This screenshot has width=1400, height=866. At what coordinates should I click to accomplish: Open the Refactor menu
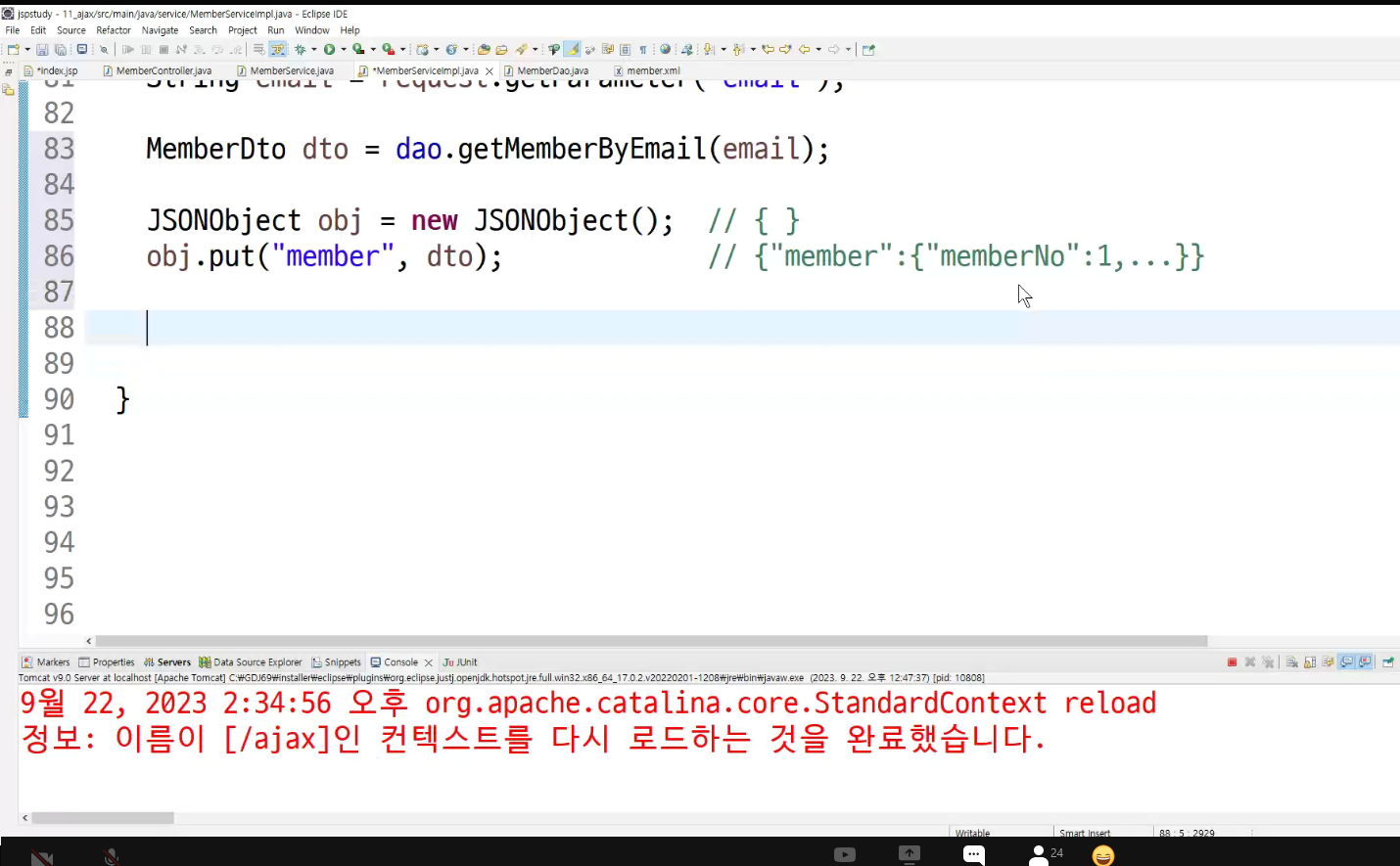(x=114, y=30)
